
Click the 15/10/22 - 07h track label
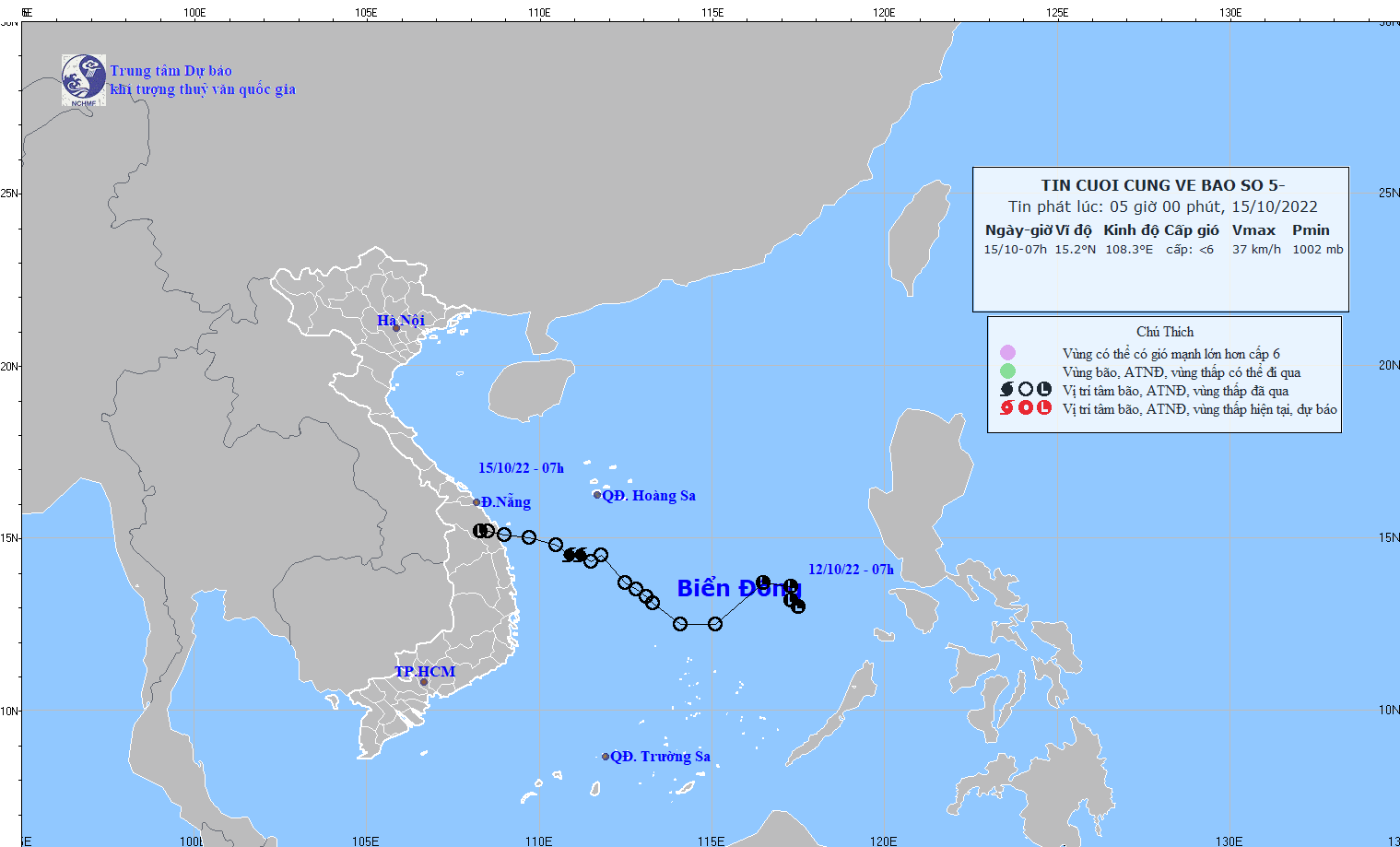[521, 468]
